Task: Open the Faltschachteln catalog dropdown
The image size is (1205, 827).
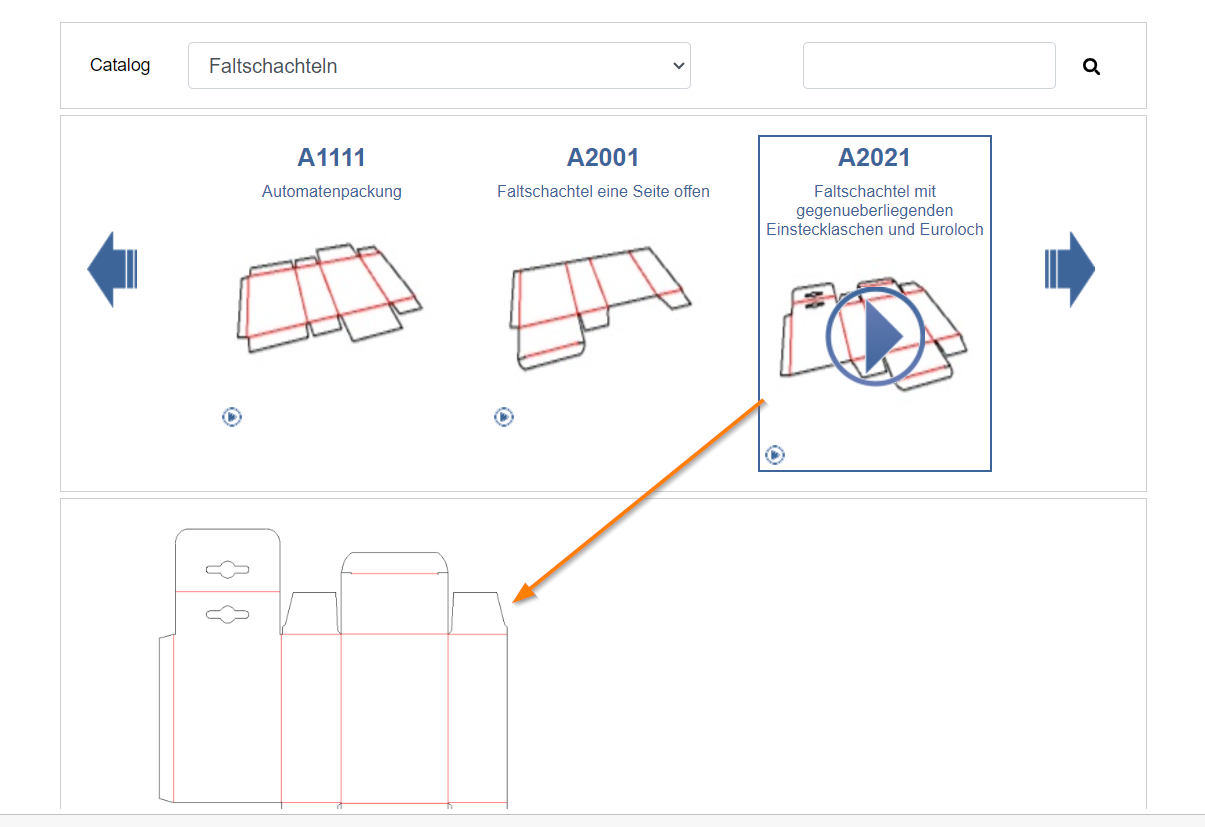Action: [439, 66]
